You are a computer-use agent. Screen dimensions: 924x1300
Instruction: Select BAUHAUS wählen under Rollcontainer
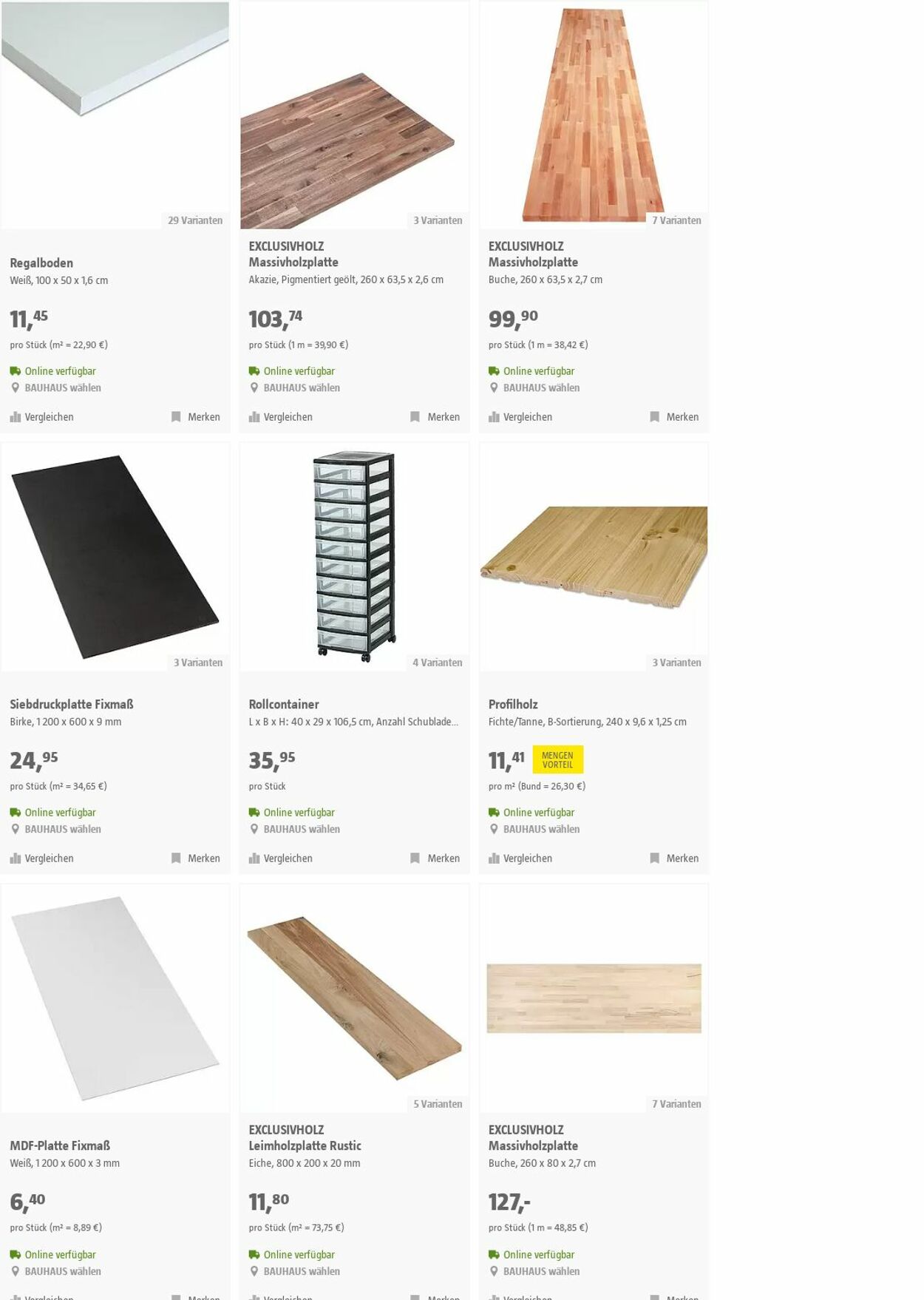(302, 830)
